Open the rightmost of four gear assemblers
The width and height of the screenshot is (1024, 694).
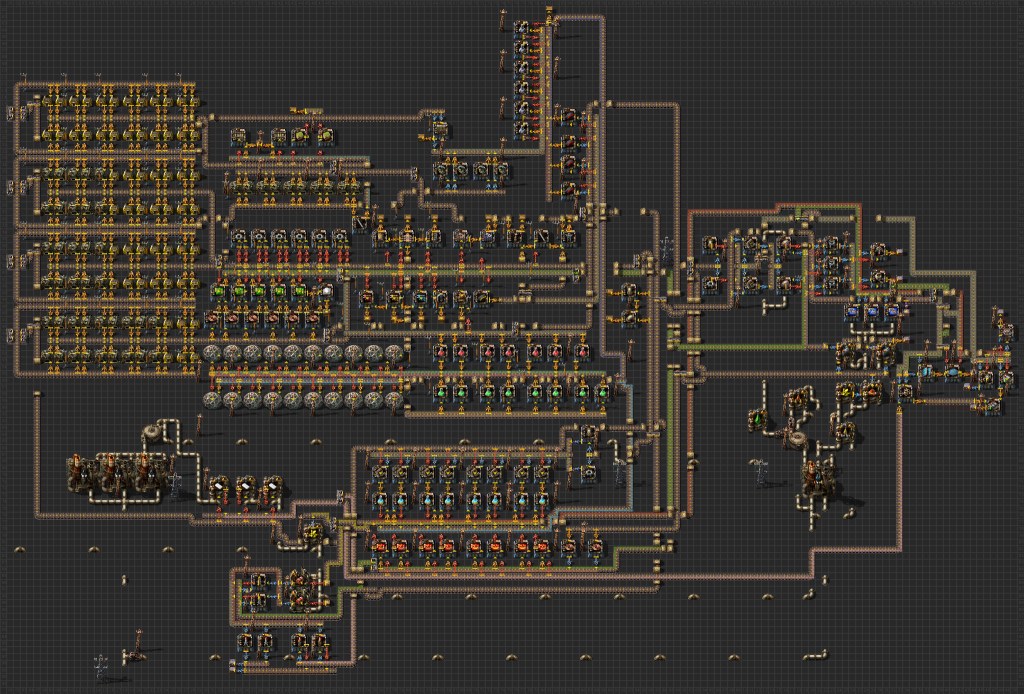pos(501,171)
